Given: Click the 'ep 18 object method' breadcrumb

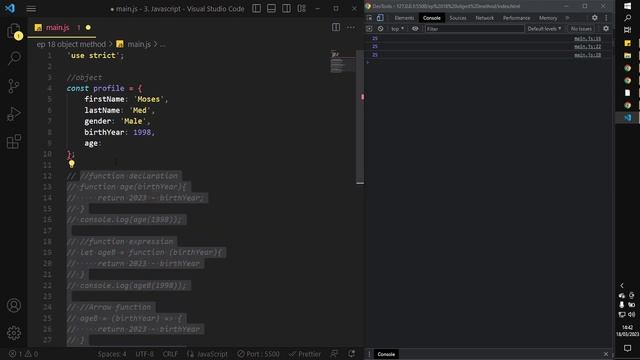Looking at the screenshot, I should click(71, 44).
